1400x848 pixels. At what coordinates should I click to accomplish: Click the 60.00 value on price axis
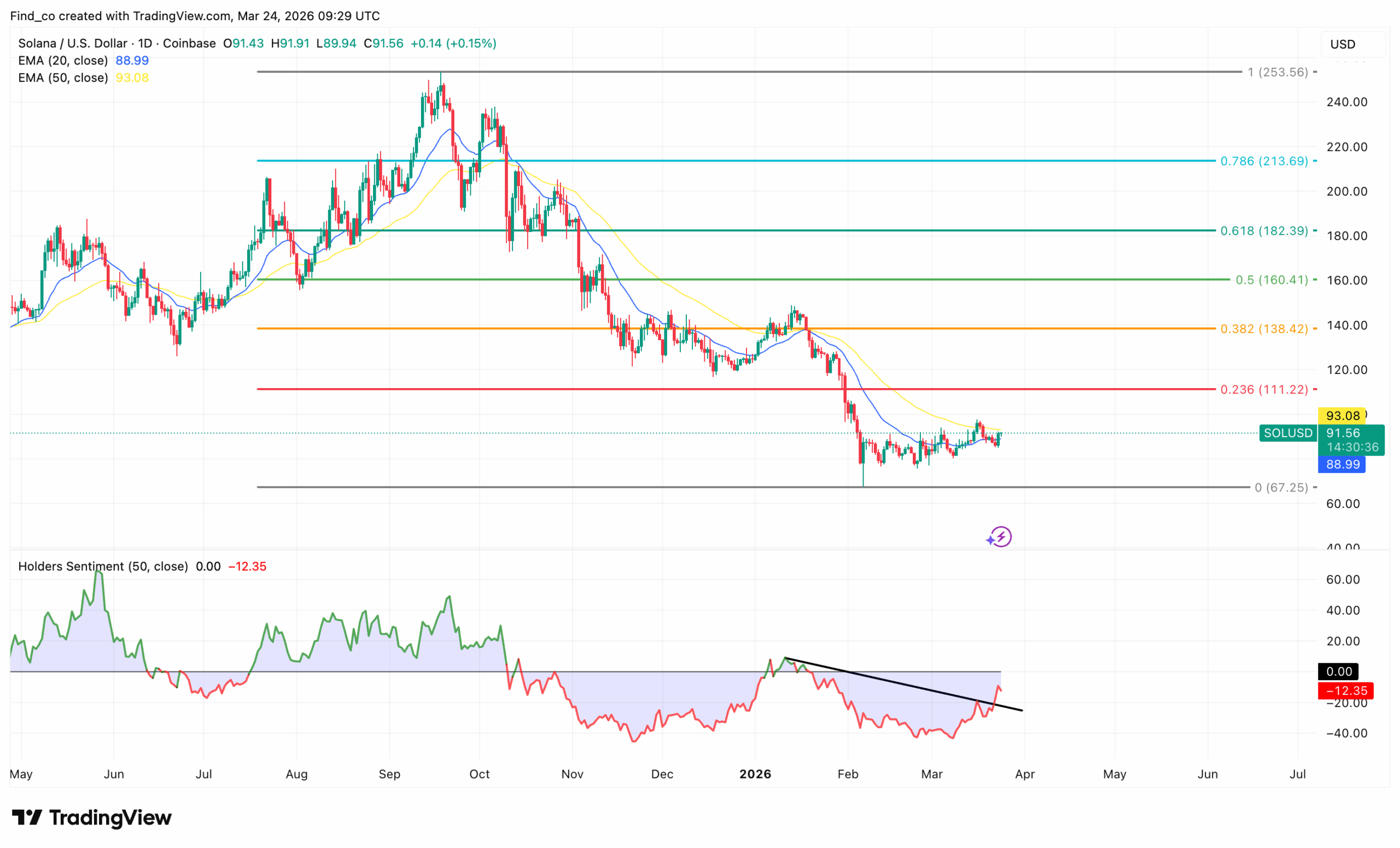point(1343,504)
